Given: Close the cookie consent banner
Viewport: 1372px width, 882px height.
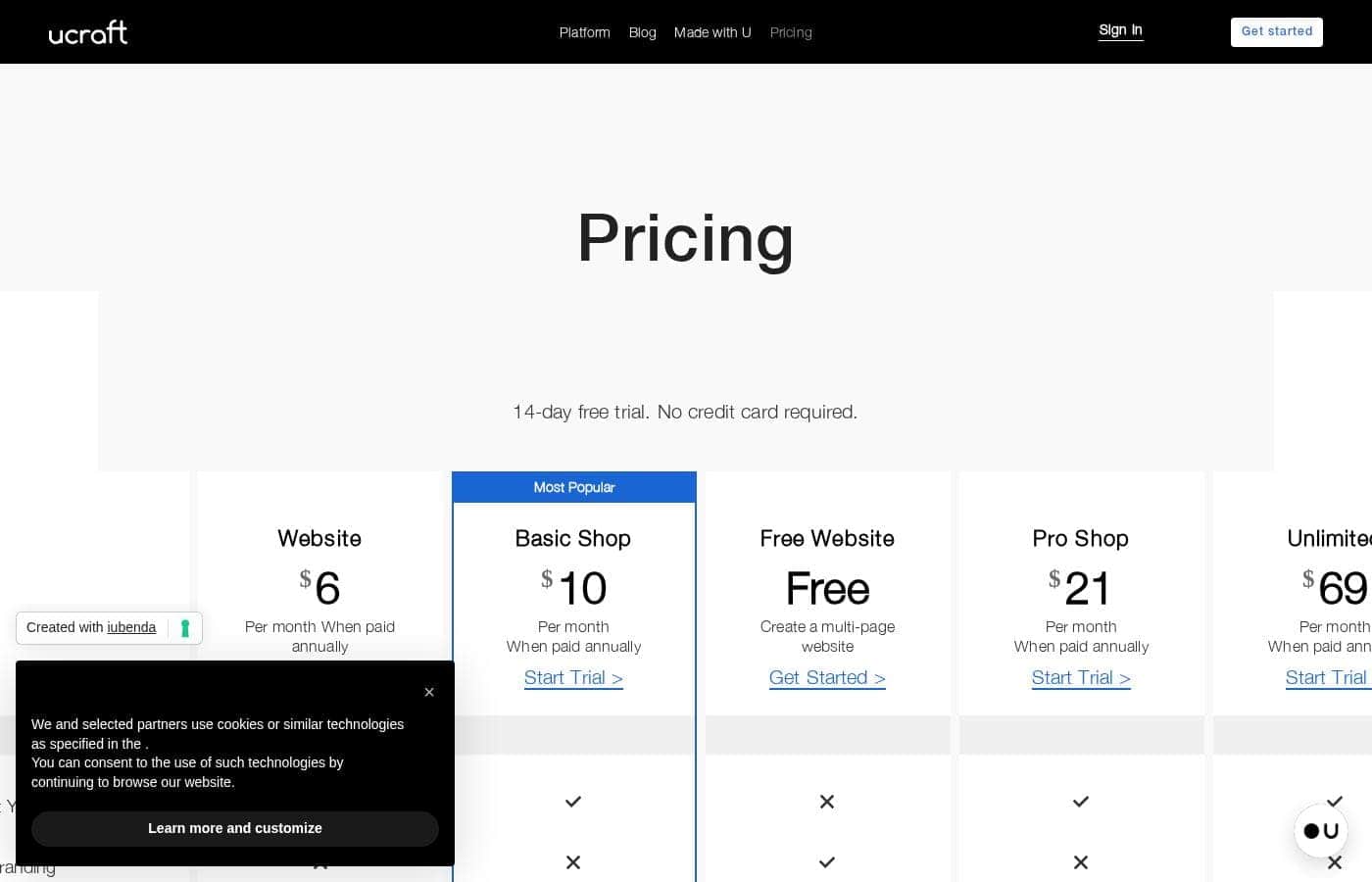Looking at the screenshot, I should pyautogui.click(x=429, y=692).
